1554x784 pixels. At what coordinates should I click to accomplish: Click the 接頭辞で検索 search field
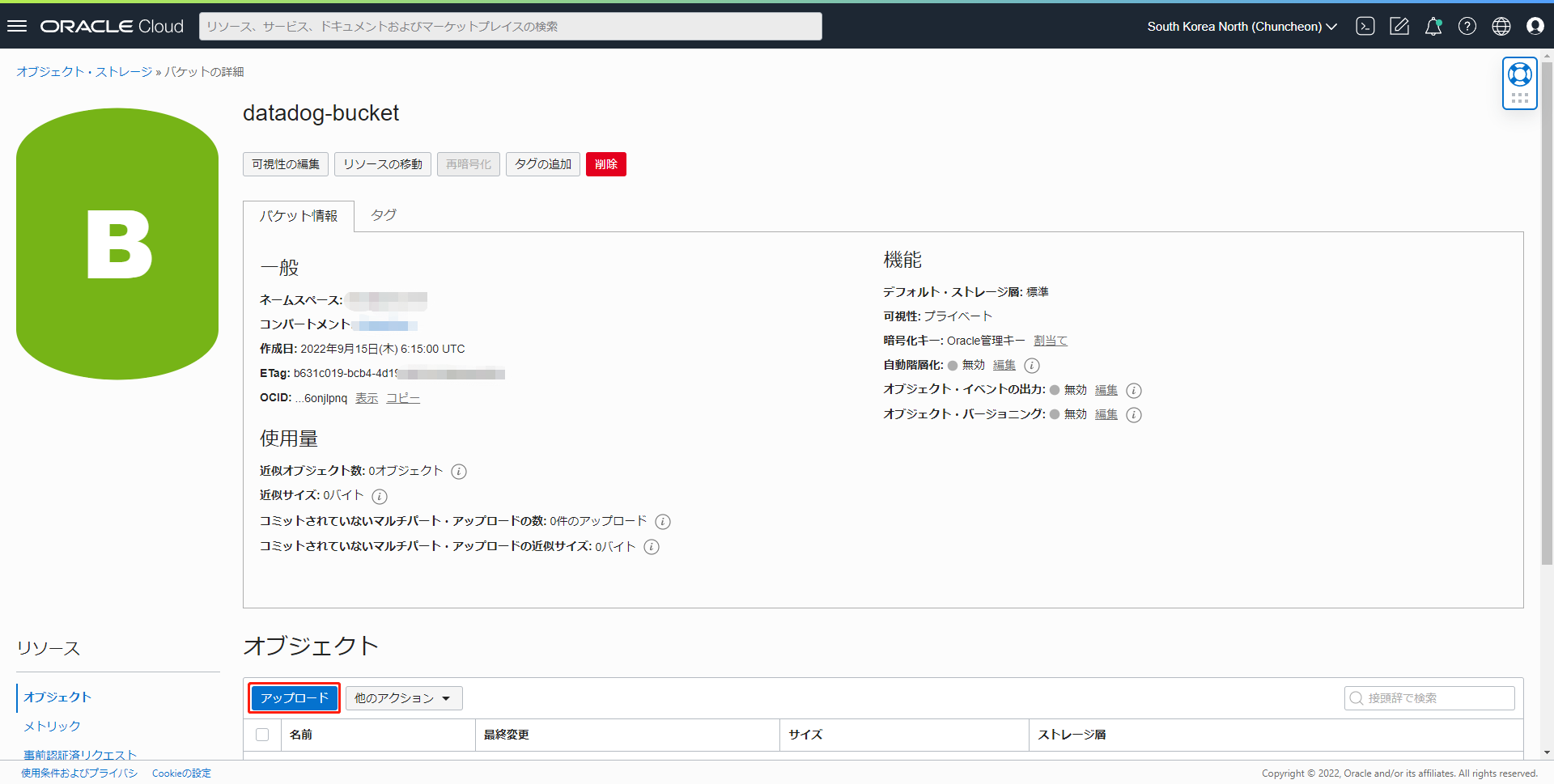pos(1429,698)
